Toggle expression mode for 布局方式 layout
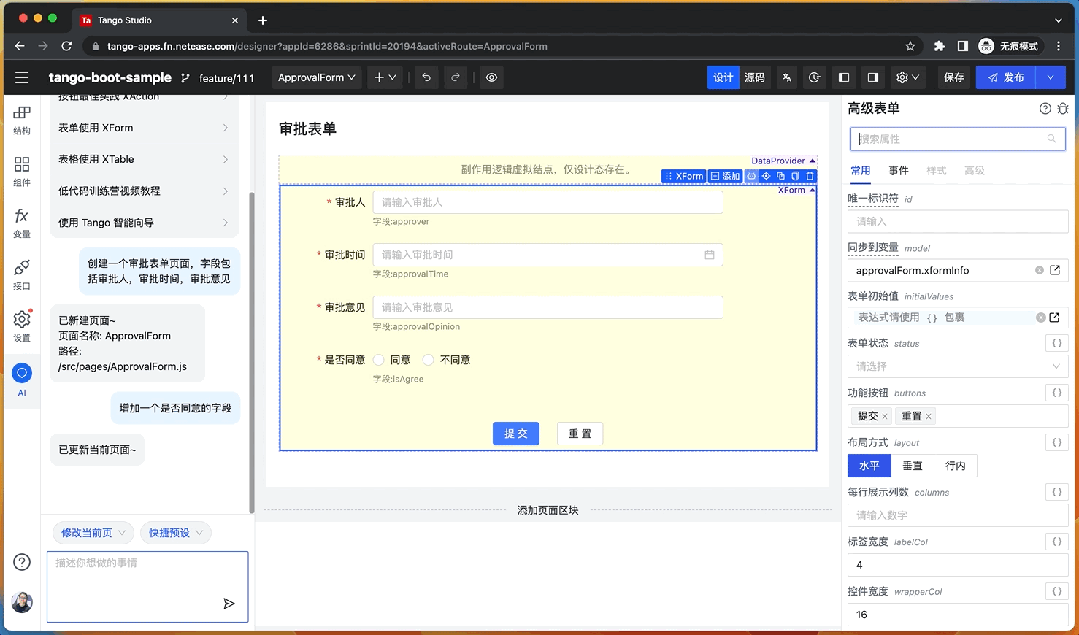 point(1056,442)
